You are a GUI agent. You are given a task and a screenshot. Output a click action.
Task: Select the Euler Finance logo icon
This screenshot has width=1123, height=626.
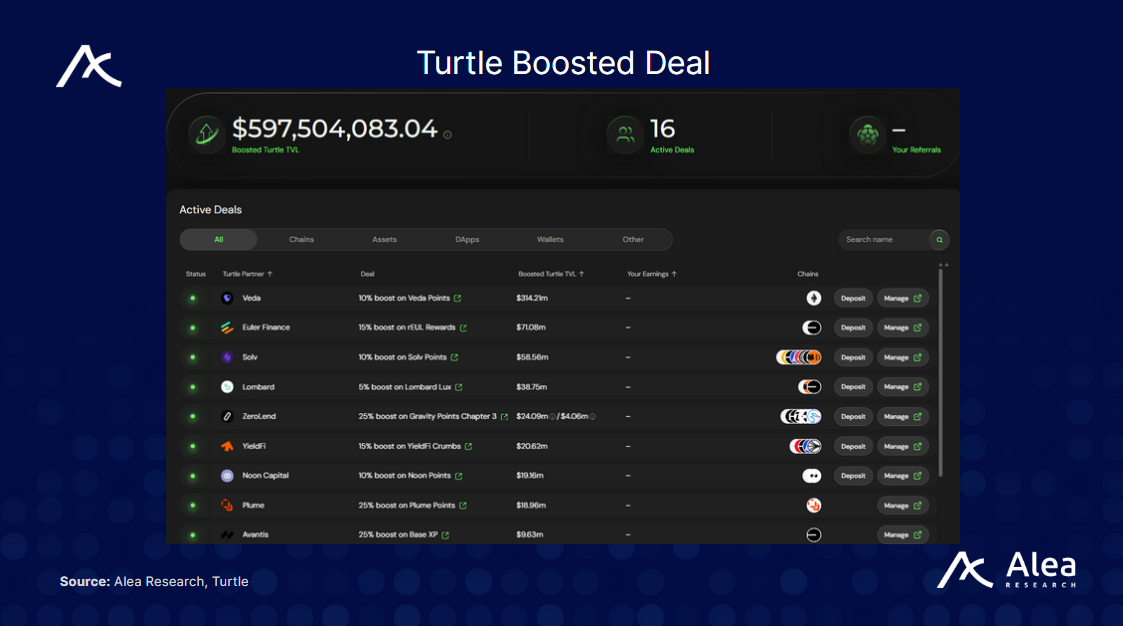pyautogui.click(x=227, y=327)
